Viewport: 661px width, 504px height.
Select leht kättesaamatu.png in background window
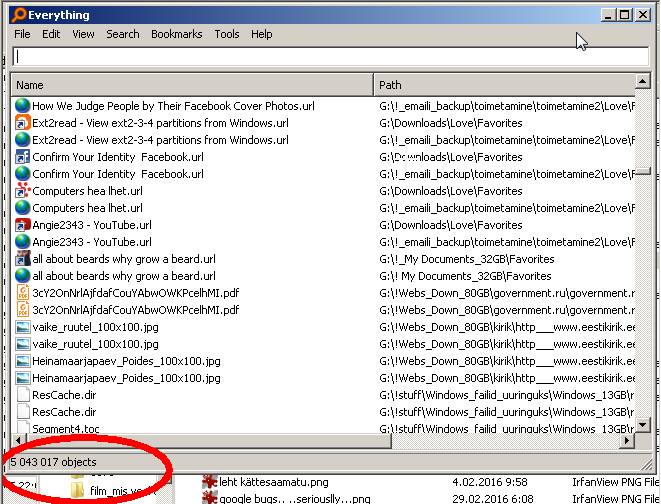274,482
